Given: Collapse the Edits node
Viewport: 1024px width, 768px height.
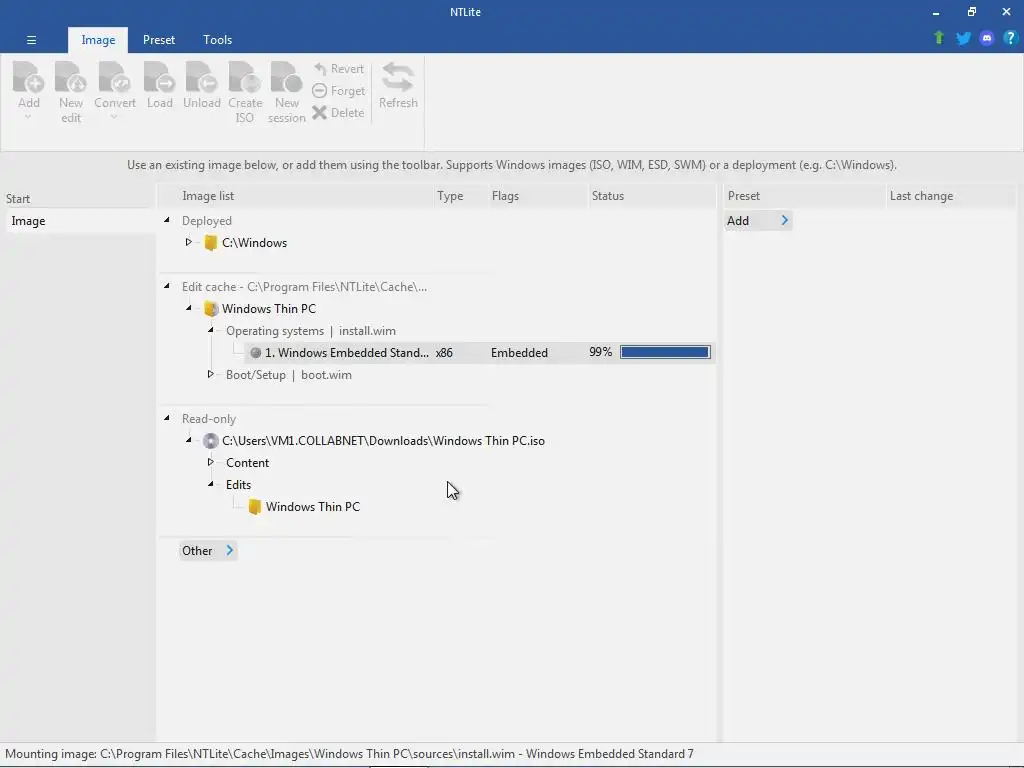Looking at the screenshot, I should click(x=210, y=484).
